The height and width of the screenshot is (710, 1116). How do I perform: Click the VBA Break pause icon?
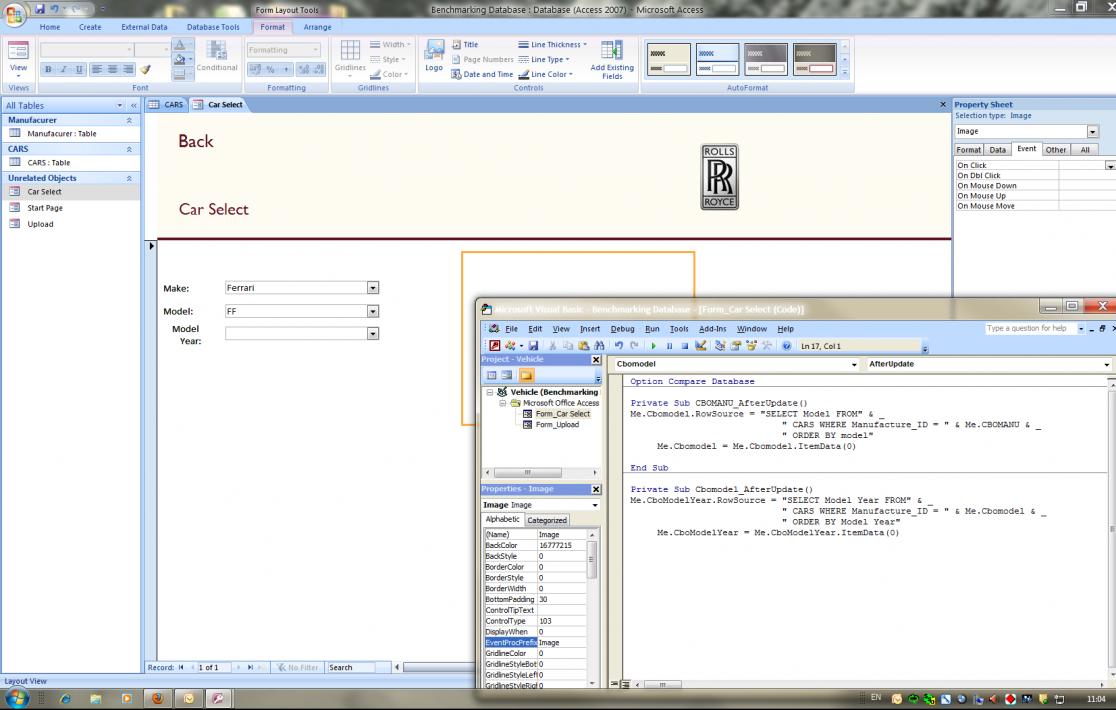pos(669,346)
